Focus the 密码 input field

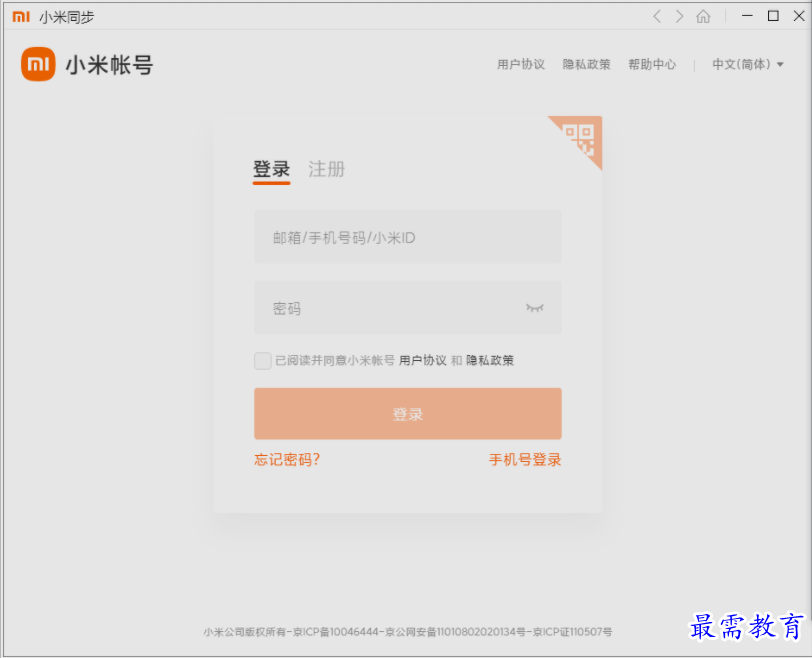coord(408,308)
